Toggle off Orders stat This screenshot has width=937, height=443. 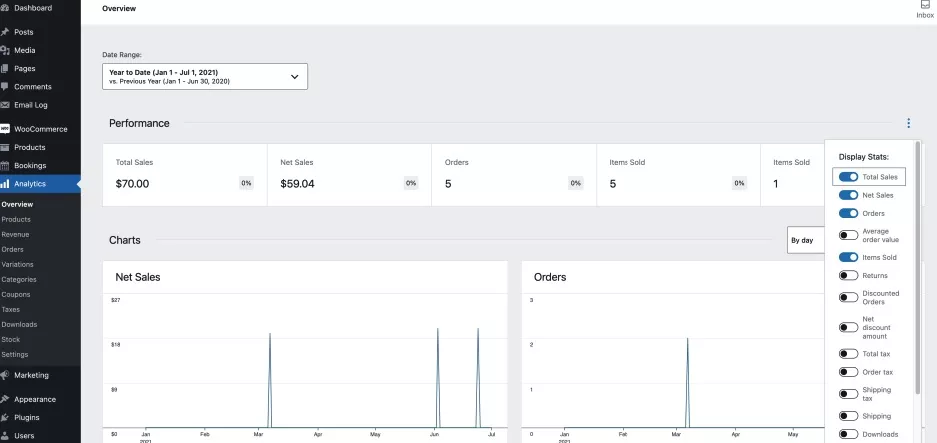848,213
